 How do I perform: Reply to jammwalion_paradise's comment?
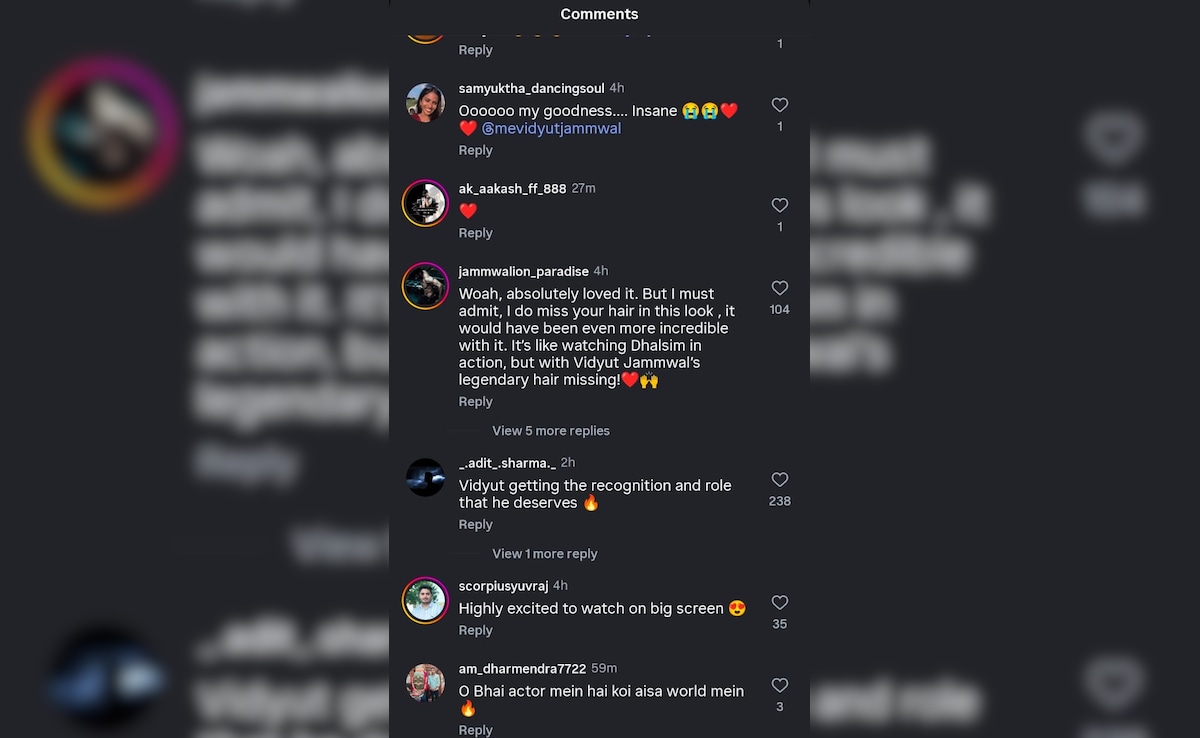tap(476, 402)
